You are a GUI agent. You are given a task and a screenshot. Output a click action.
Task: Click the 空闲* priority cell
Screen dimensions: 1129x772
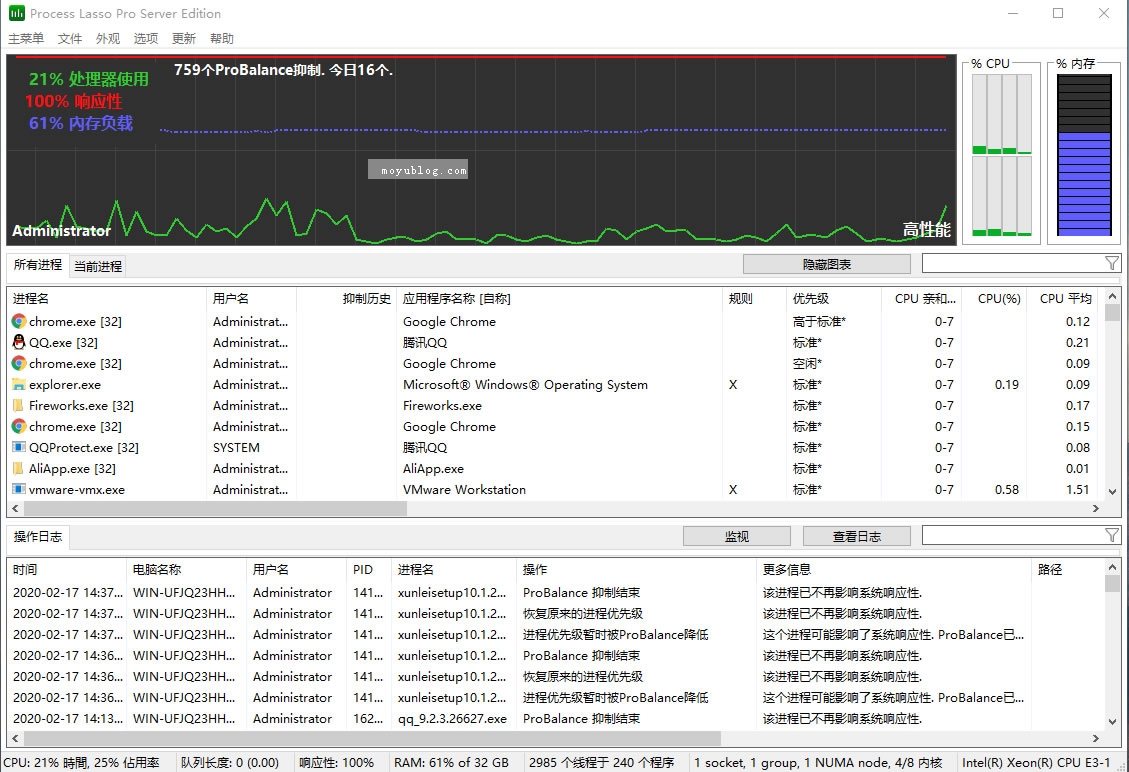click(807, 364)
